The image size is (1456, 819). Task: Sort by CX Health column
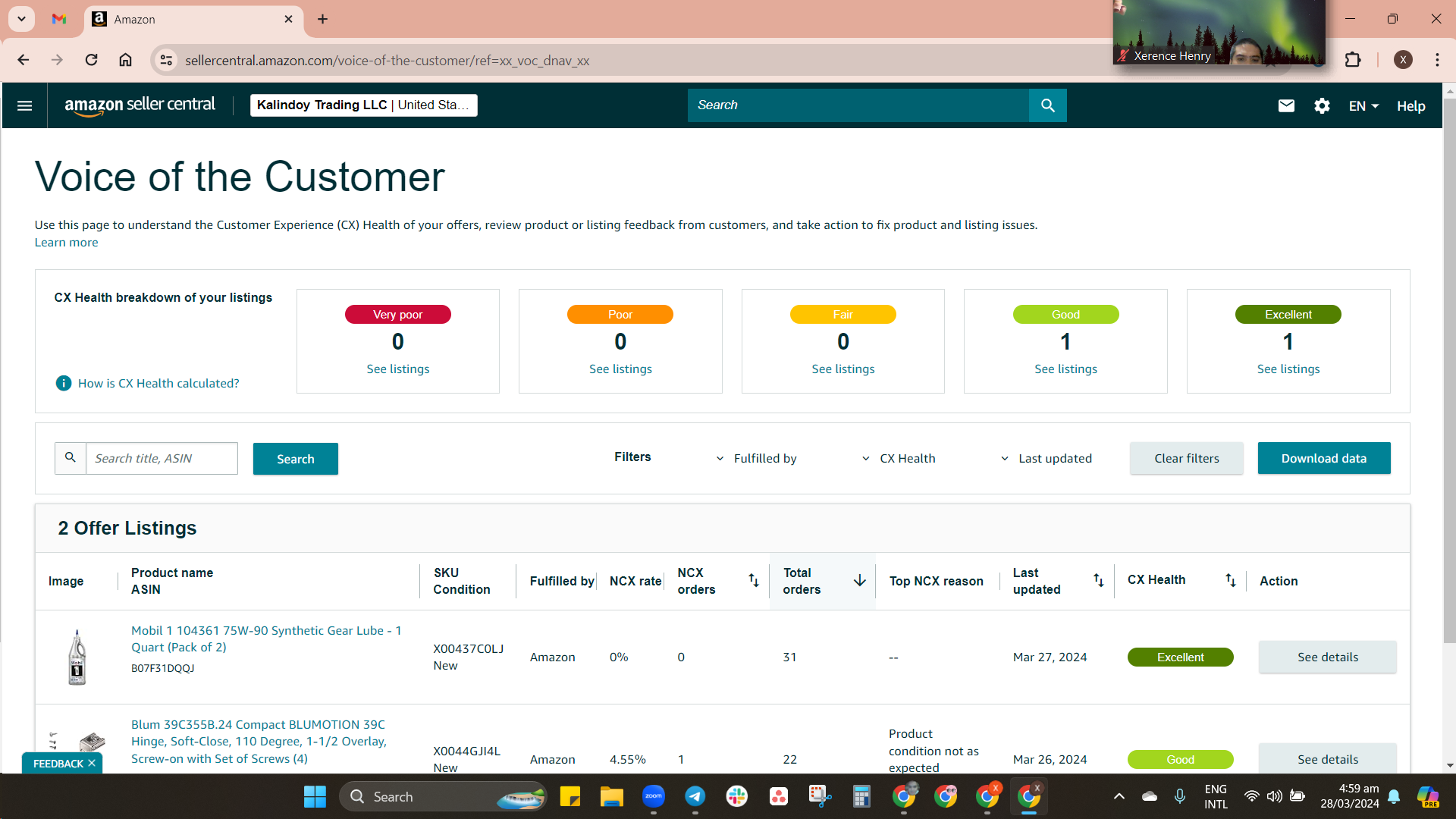pyautogui.click(x=1231, y=580)
